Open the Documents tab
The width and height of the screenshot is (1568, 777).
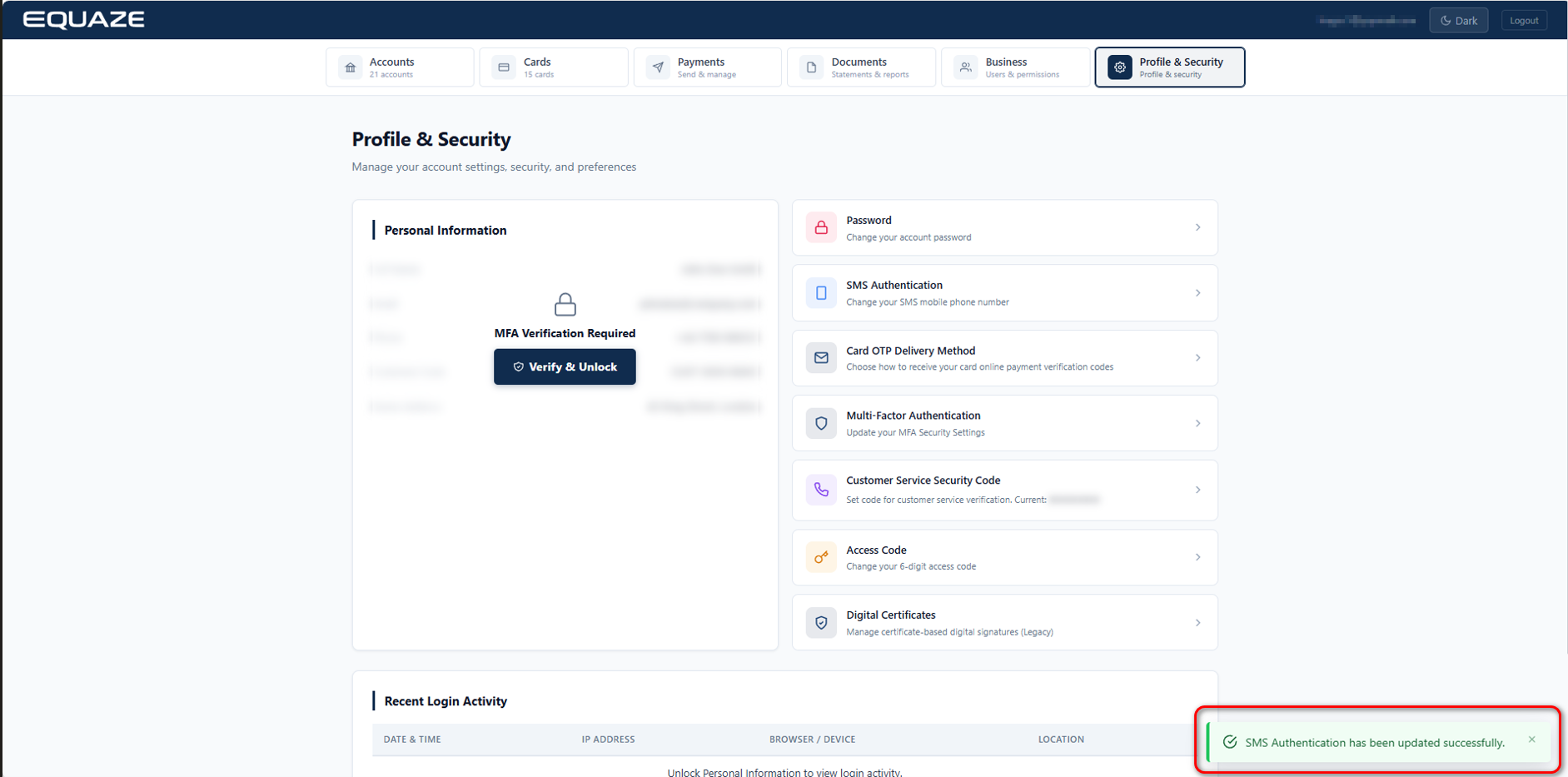tap(862, 67)
